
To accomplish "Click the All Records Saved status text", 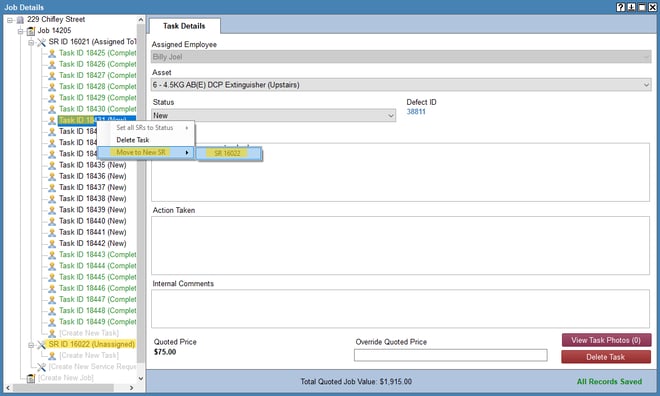I will [x=609, y=382].
